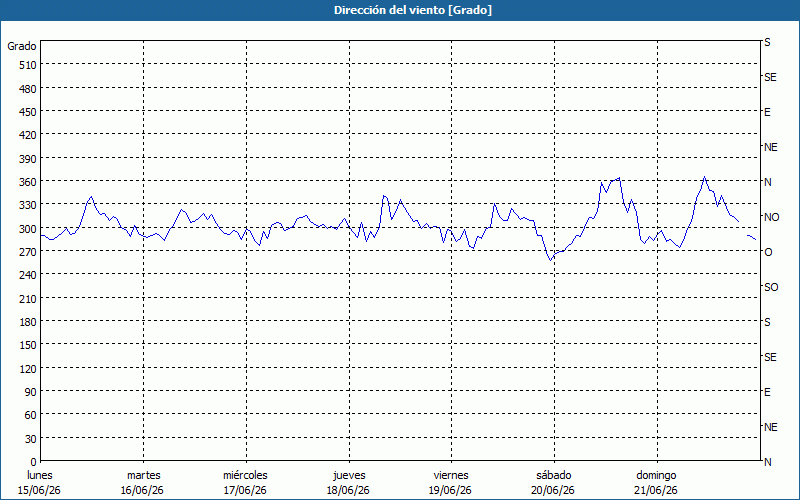Screen dimensions: 800x500
Task: Click the 0 value on left axis
Action: click(x=34, y=462)
